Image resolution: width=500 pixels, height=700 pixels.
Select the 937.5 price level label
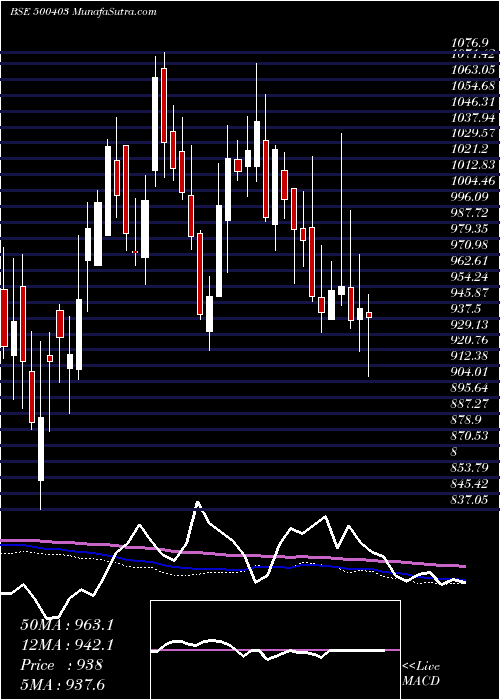point(466,308)
